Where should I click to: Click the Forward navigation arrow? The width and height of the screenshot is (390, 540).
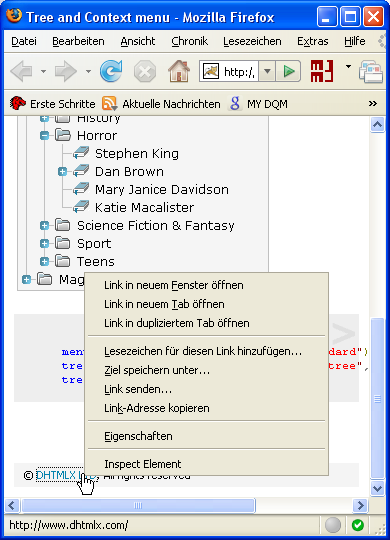point(65,71)
